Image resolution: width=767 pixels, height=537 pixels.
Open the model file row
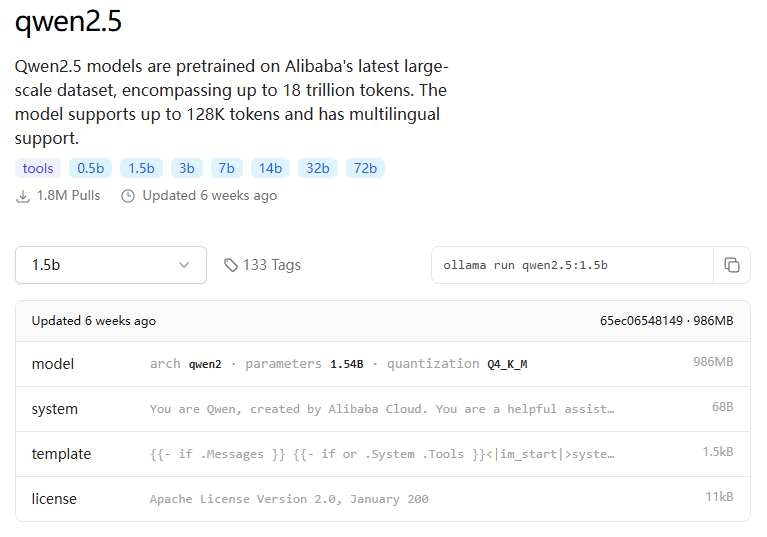click(382, 364)
